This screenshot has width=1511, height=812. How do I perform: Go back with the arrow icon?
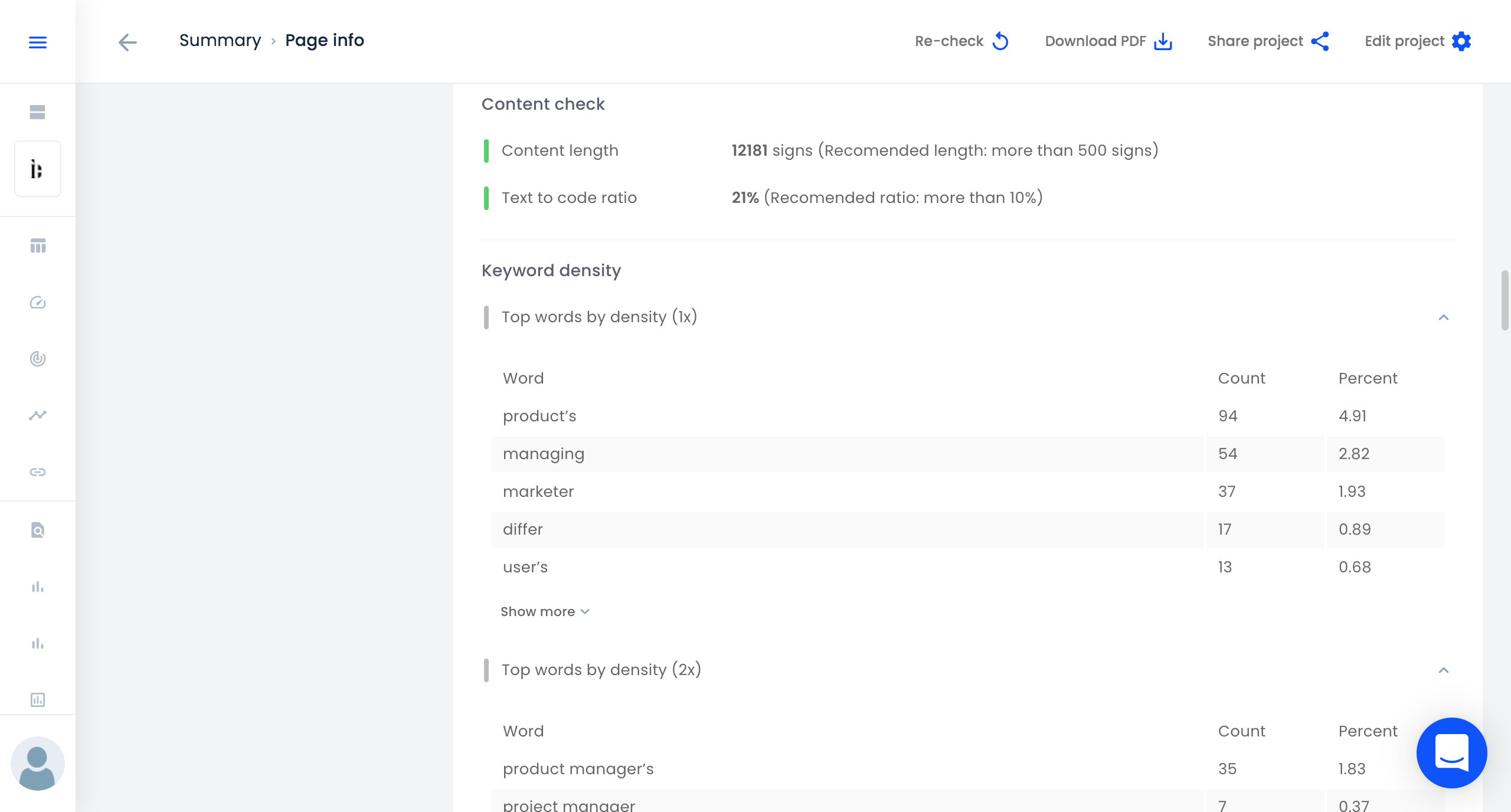[x=127, y=42]
